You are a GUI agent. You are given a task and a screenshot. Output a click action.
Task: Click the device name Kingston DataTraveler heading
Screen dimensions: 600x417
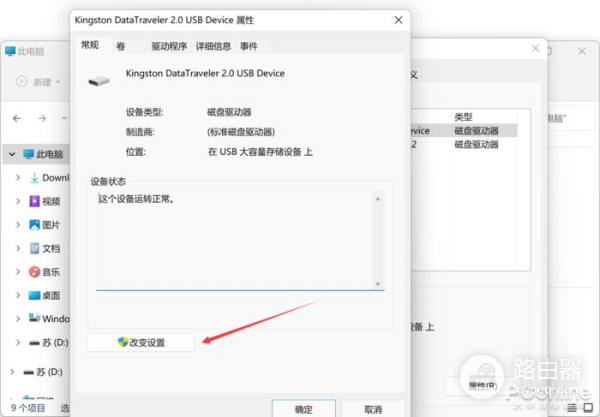pyautogui.click(x=205, y=73)
